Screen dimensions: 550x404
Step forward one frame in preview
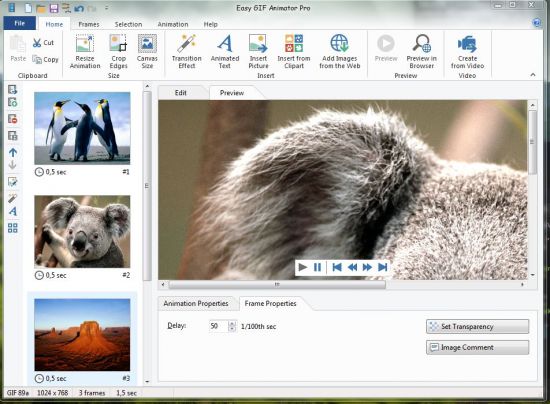point(367,267)
